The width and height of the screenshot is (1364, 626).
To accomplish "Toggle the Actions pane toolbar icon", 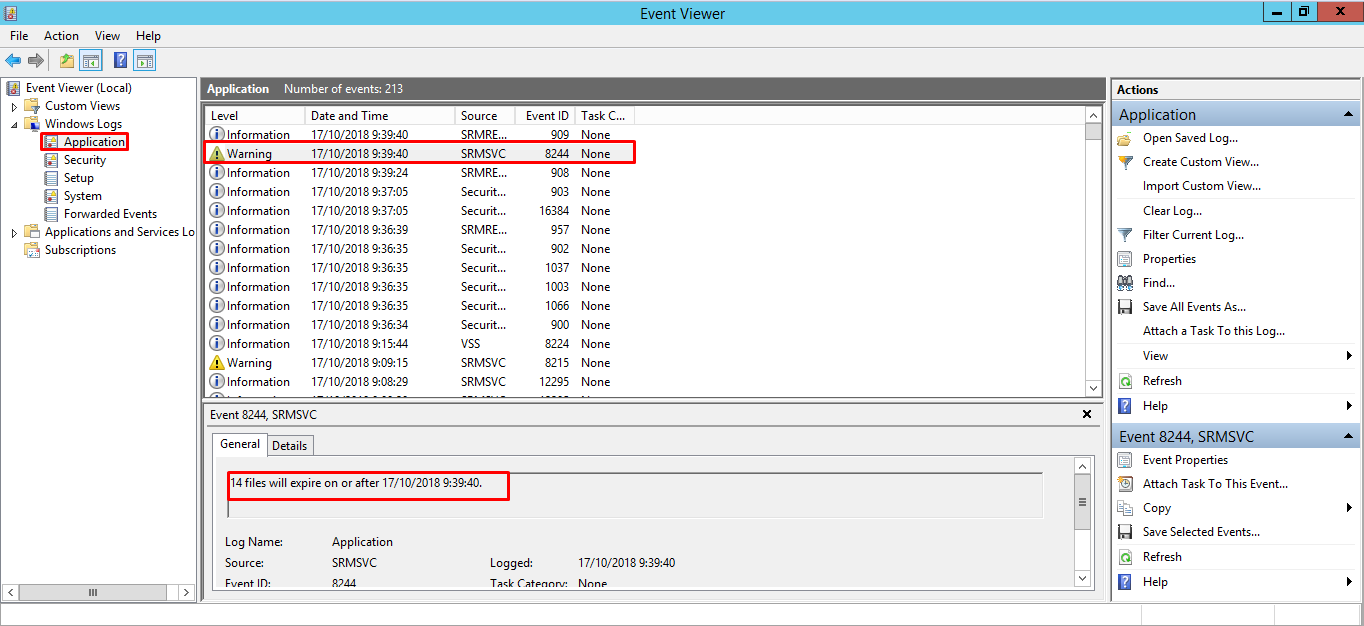I will click(x=143, y=60).
